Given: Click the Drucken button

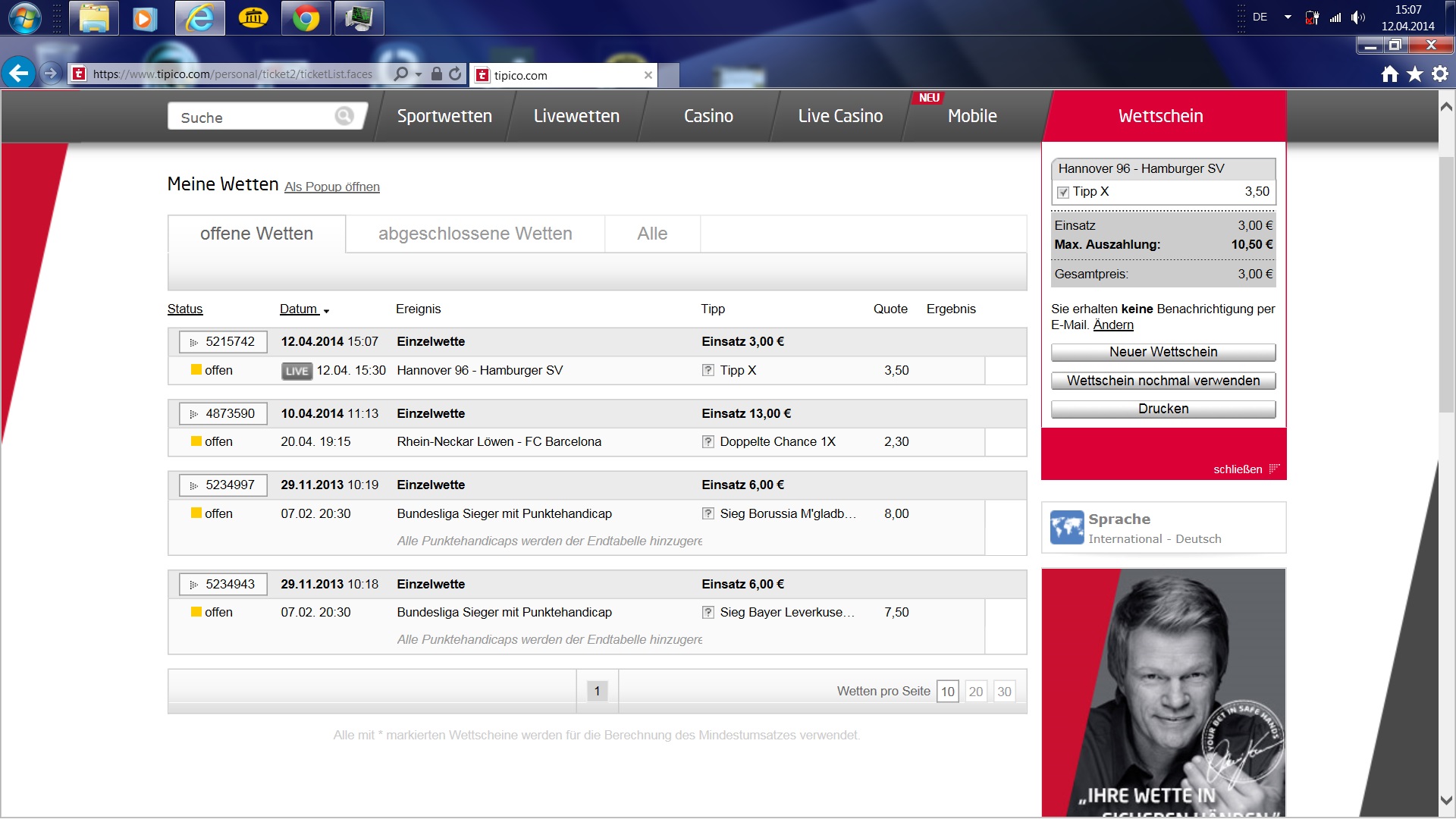Looking at the screenshot, I should (x=1163, y=409).
